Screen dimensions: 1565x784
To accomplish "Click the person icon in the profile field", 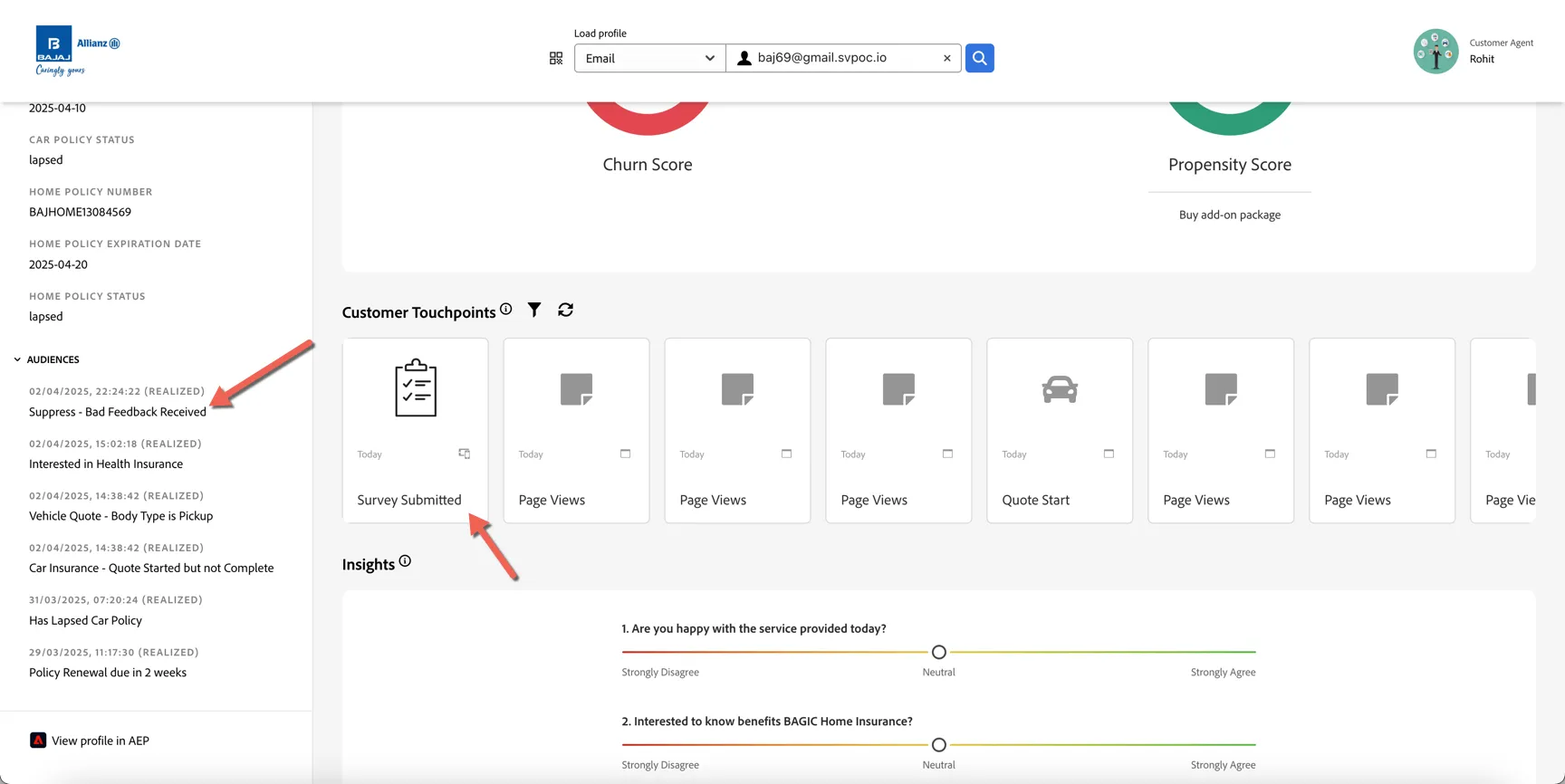I will [x=744, y=58].
